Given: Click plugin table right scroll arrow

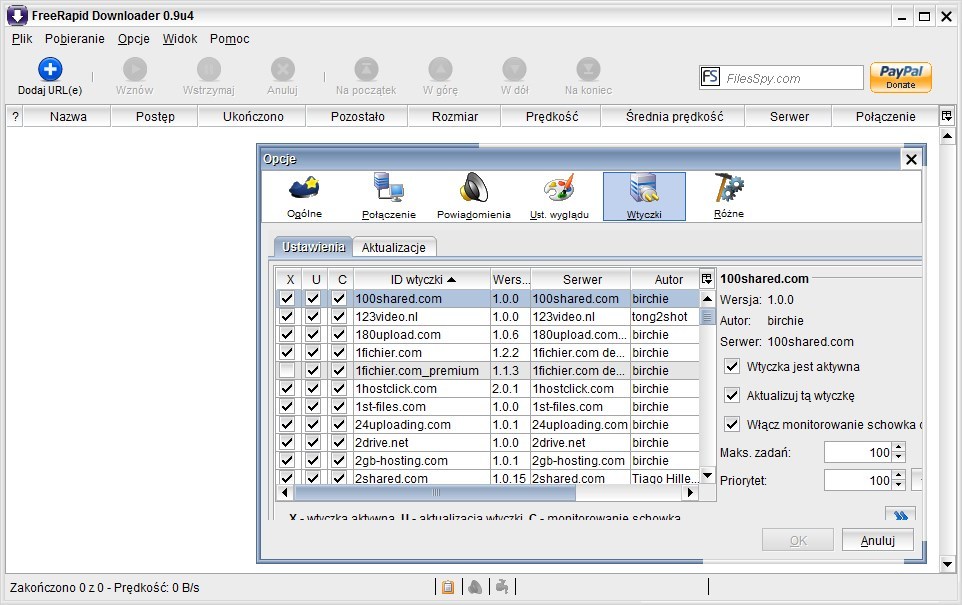Looking at the screenshot, I should point(691,492).
